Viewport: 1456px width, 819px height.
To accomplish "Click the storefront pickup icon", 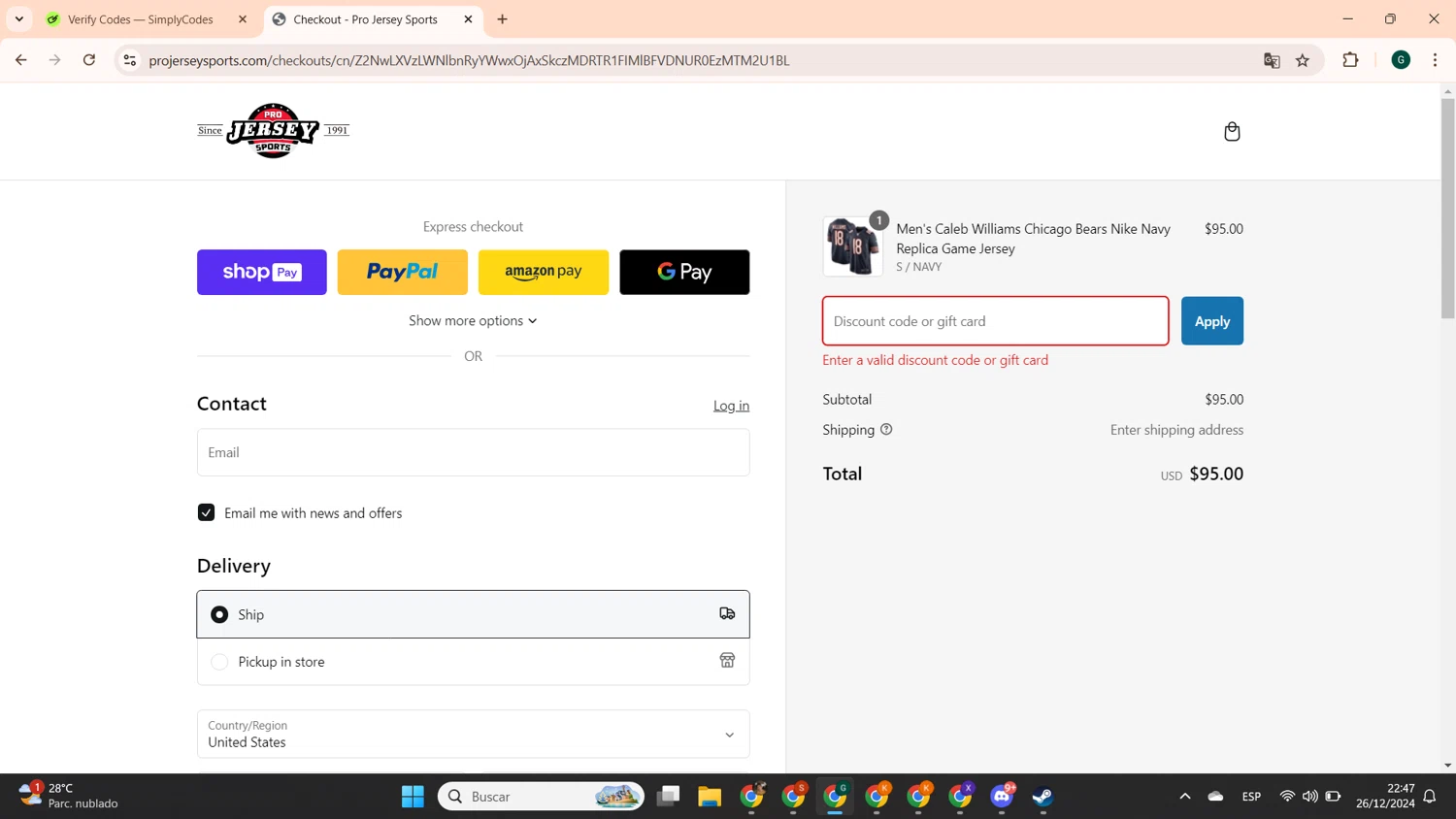I will click(x=727, y=661).
